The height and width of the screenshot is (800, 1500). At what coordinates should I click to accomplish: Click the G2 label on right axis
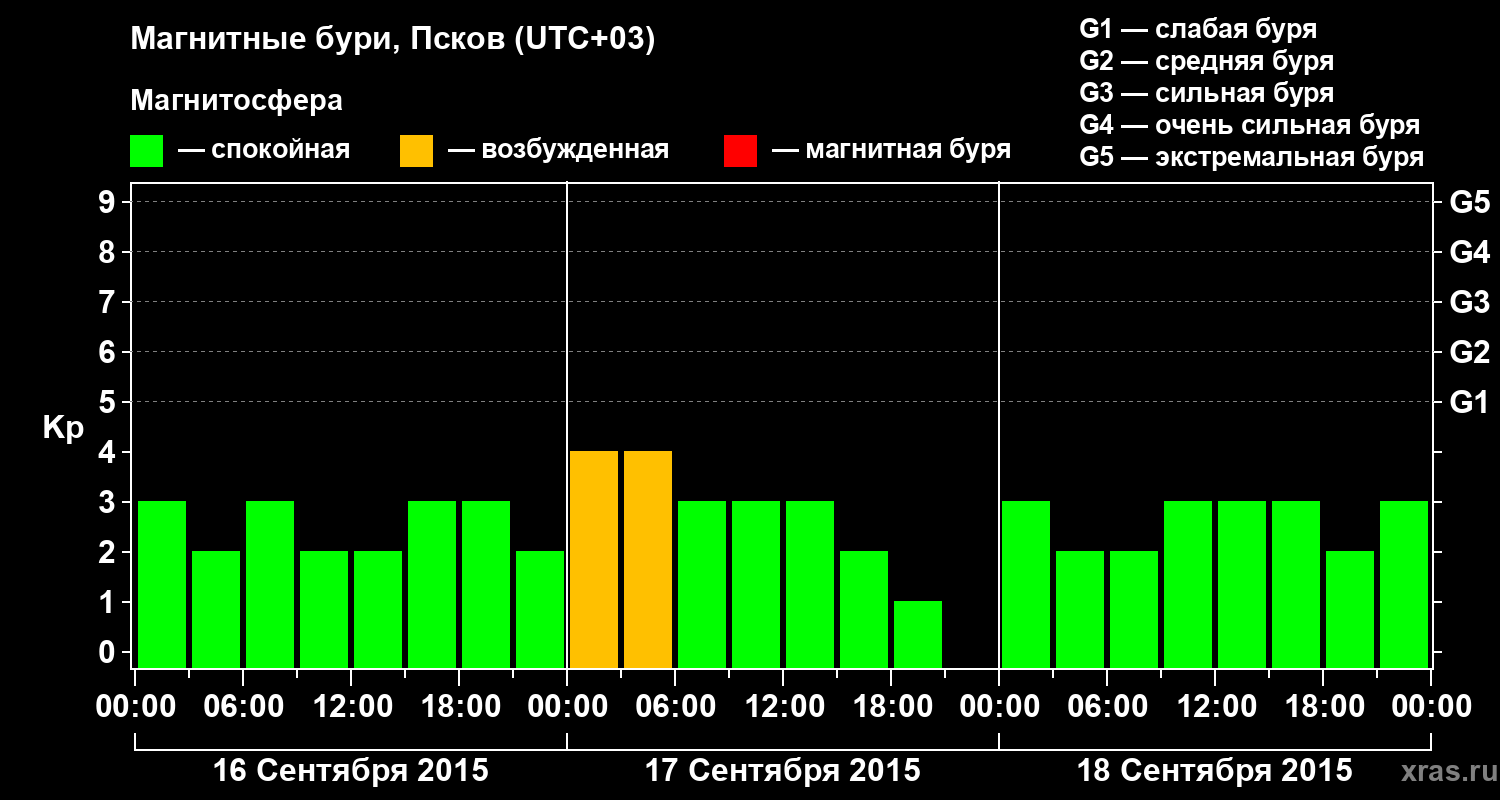click(x=1469, y=352)
